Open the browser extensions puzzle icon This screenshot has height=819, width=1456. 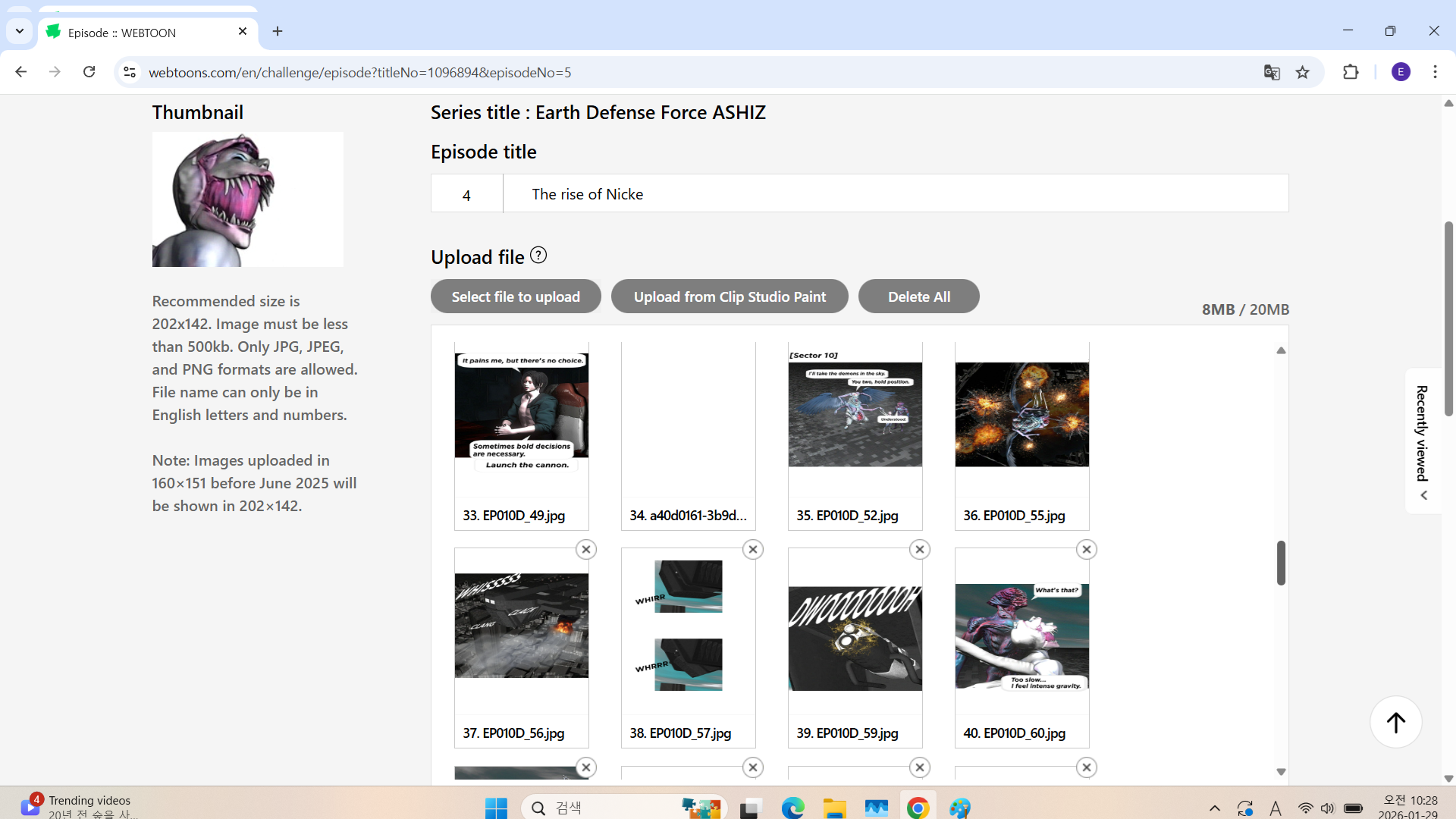tap(1351, 72)
